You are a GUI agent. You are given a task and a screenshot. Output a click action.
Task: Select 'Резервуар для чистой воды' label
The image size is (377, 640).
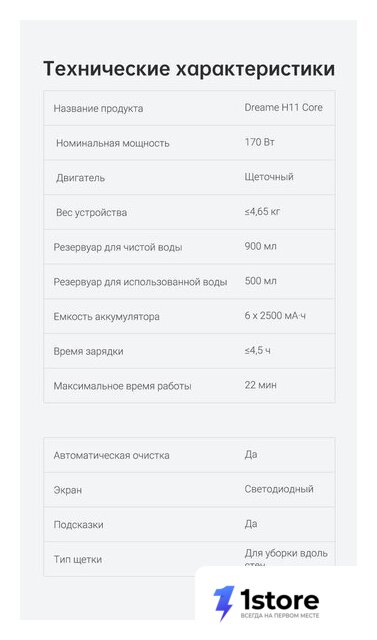118,247
